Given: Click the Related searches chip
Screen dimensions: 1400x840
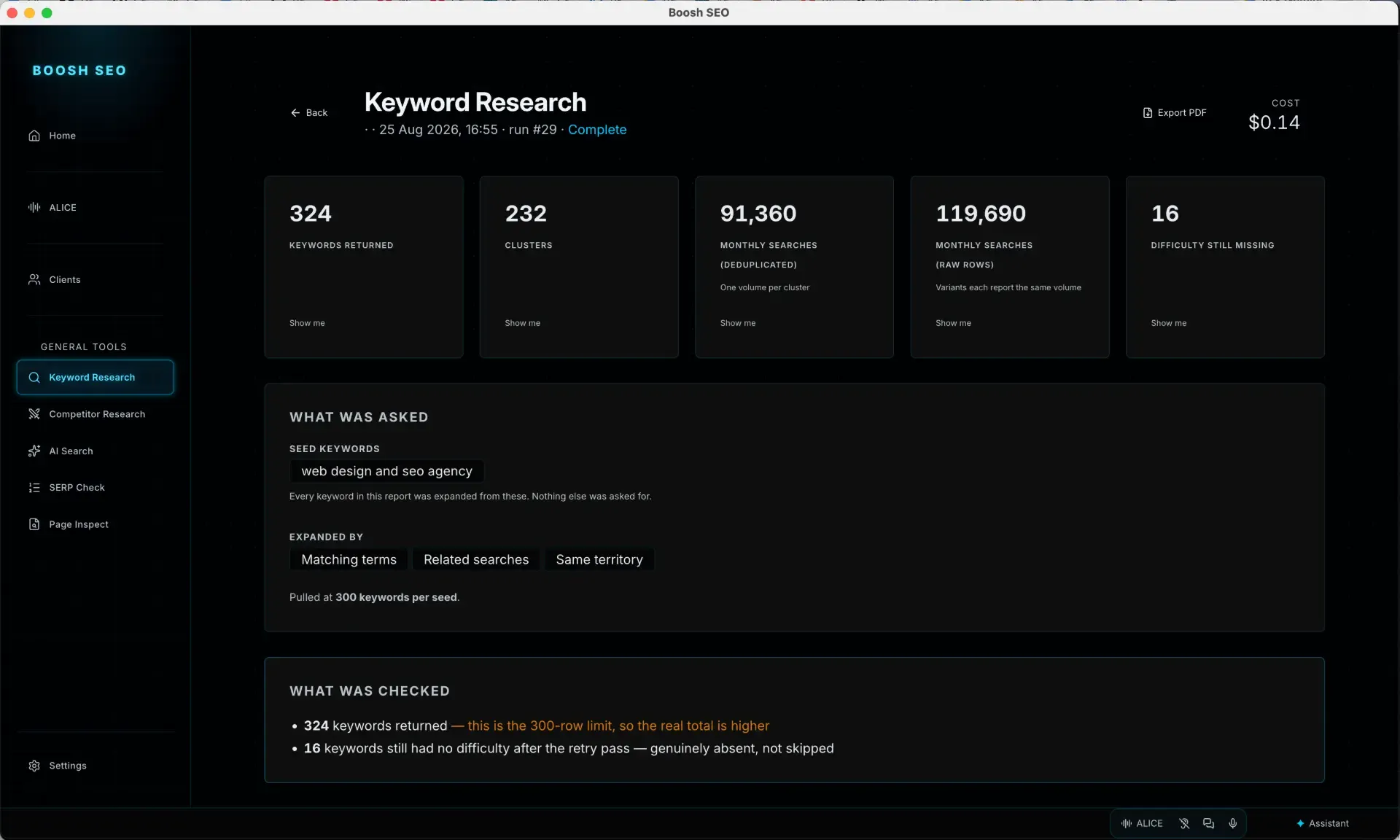Looking at the screenshot, I should point(476,559).
